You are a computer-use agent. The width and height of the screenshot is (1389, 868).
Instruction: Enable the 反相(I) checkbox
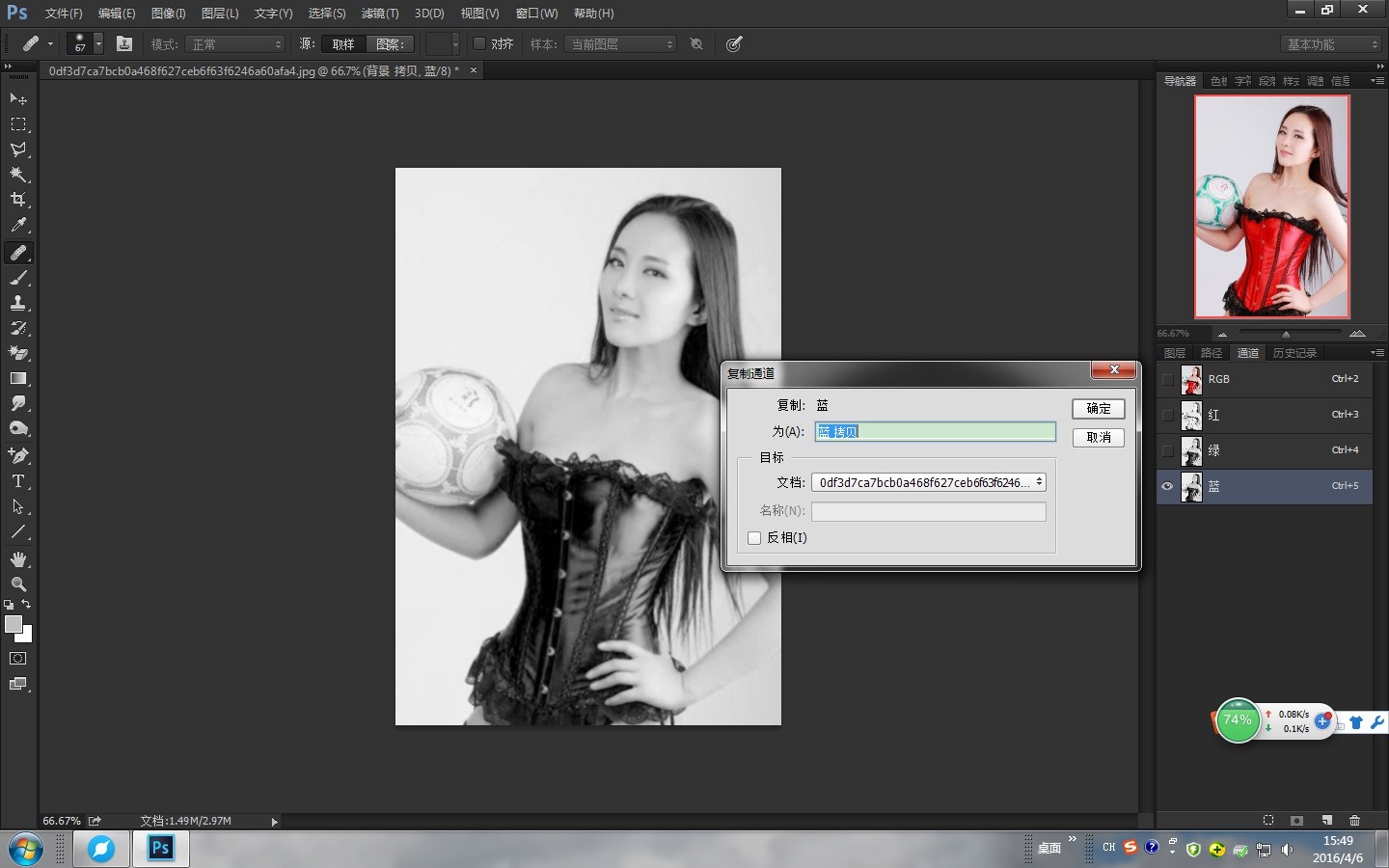click(754, 538)
